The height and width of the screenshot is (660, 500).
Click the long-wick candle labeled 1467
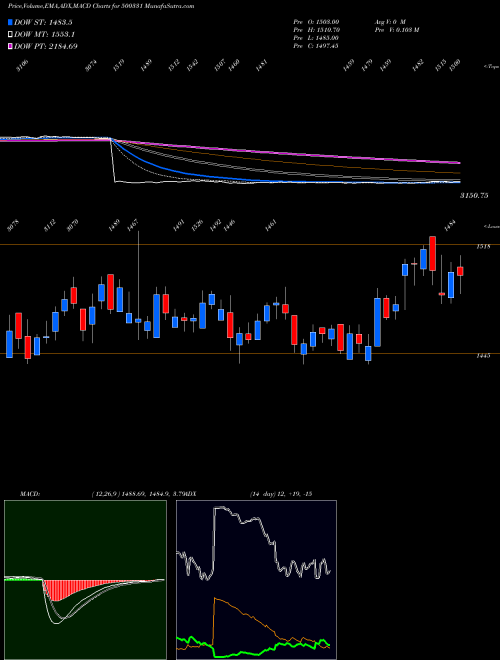pyautogui.click(x=138, y=285)
